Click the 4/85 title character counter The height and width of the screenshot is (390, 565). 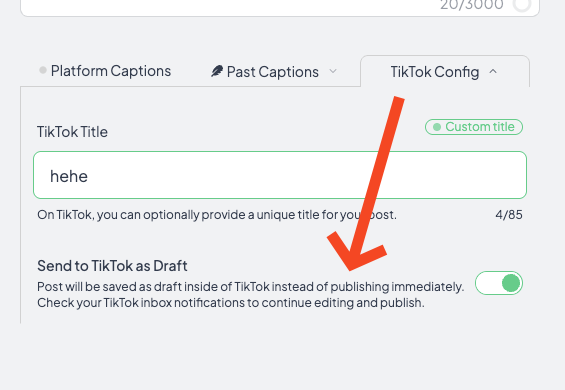[x=509, y=215]
